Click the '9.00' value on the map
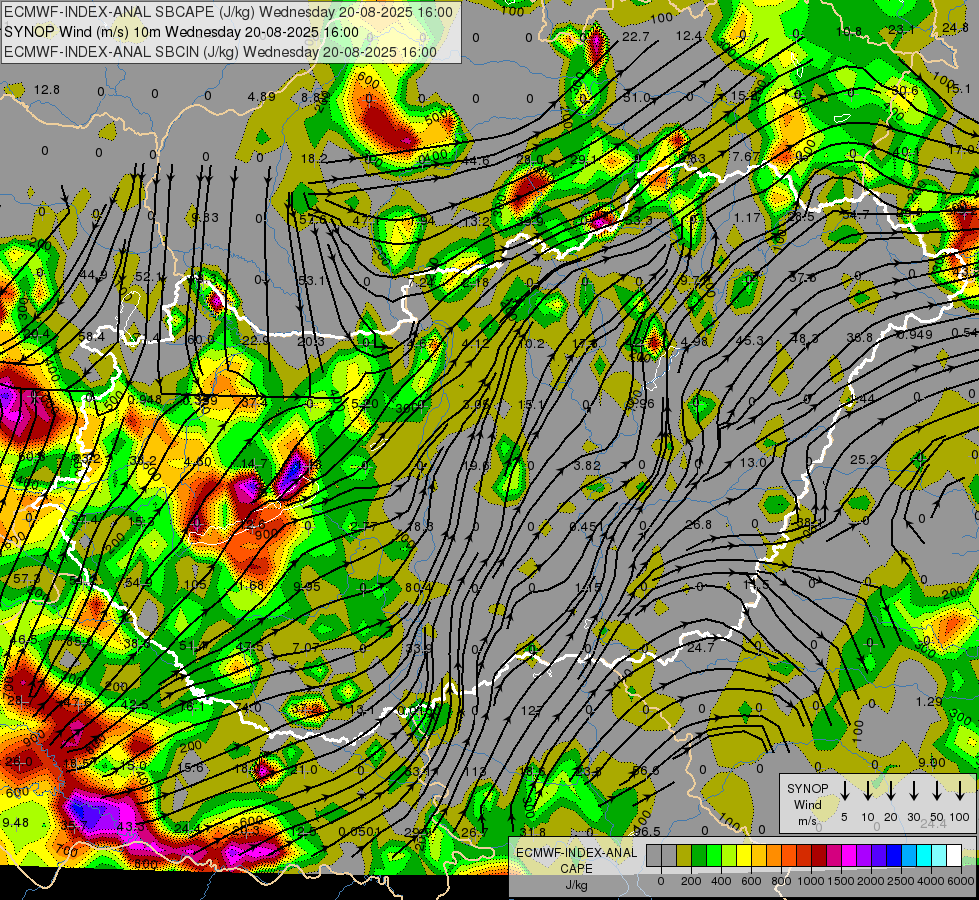 pos(932,763)
